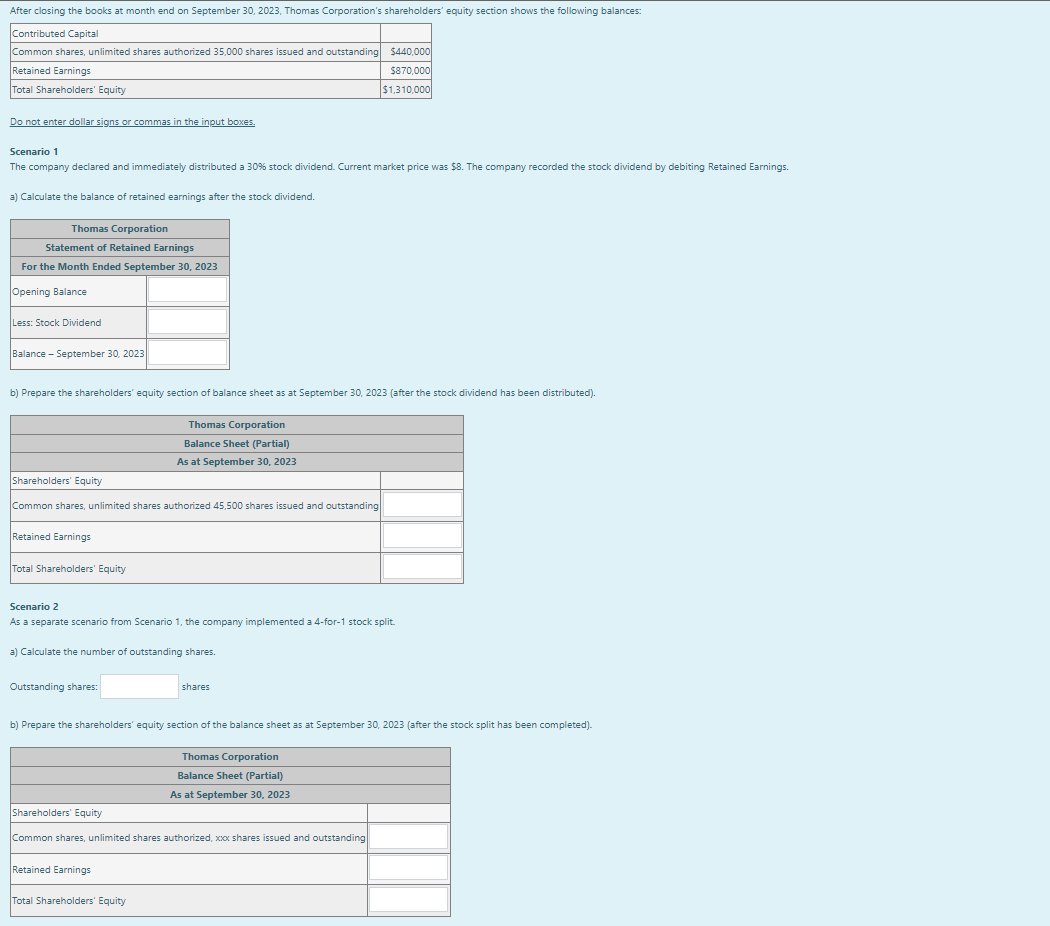Select the $440,000 value cell

point(405,52)
